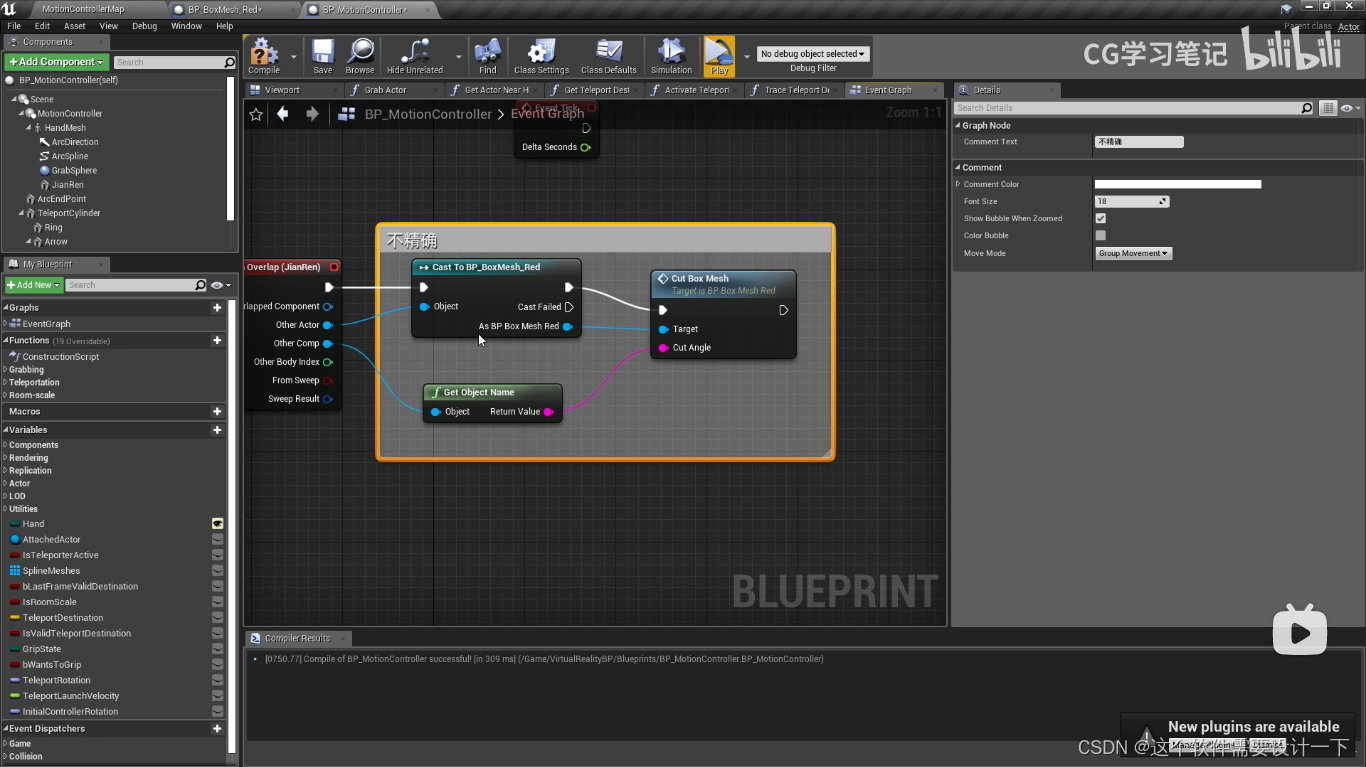Image resolution: width=1366 pixels, height=767 pixels.
Task: Toggle Hide Unrelated nodes in the toolbar
Action: coord(415,56)
